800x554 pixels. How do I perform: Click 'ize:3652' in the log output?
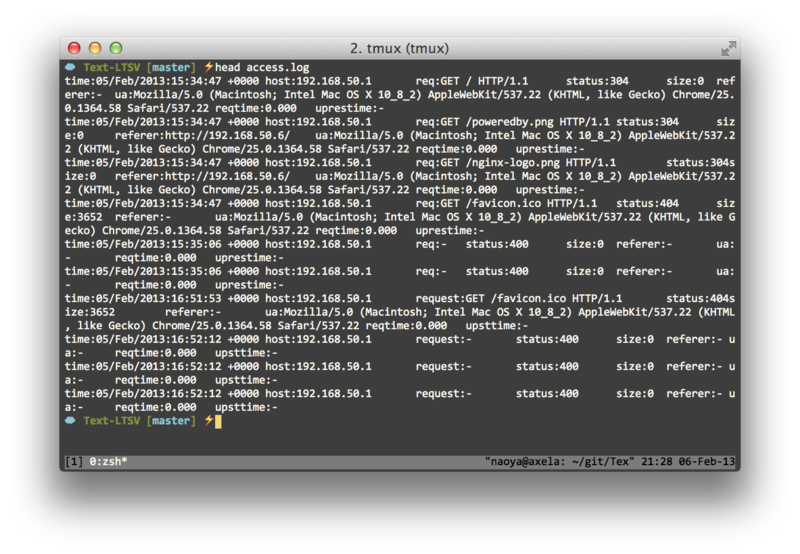90,312
